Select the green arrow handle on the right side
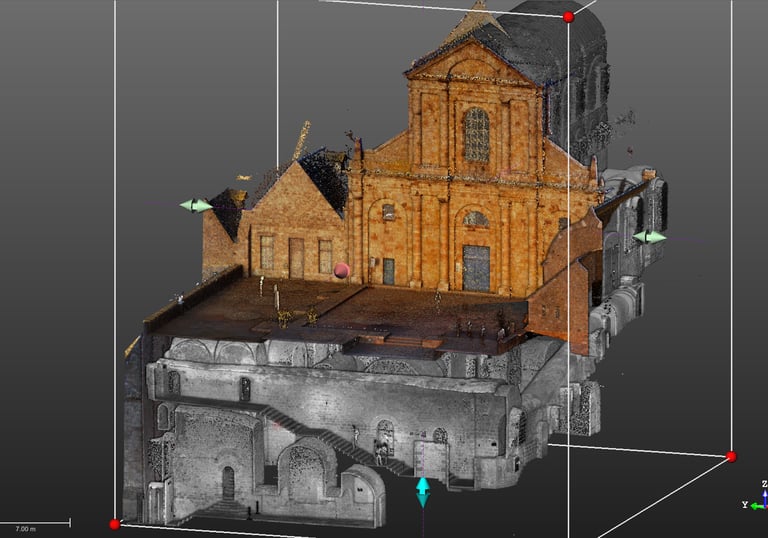 coord(649,238)
